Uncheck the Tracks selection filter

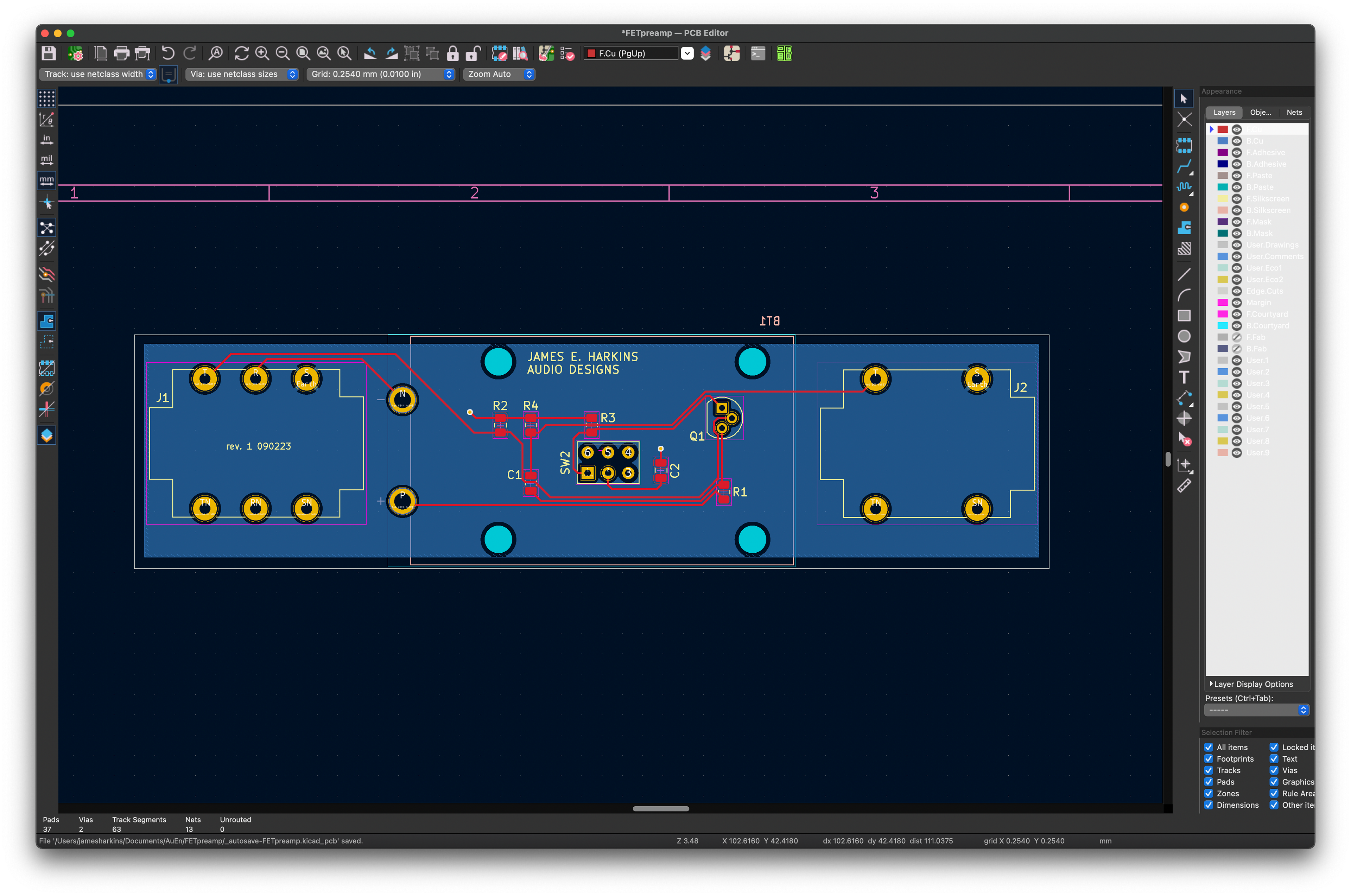click(1209, 770)
